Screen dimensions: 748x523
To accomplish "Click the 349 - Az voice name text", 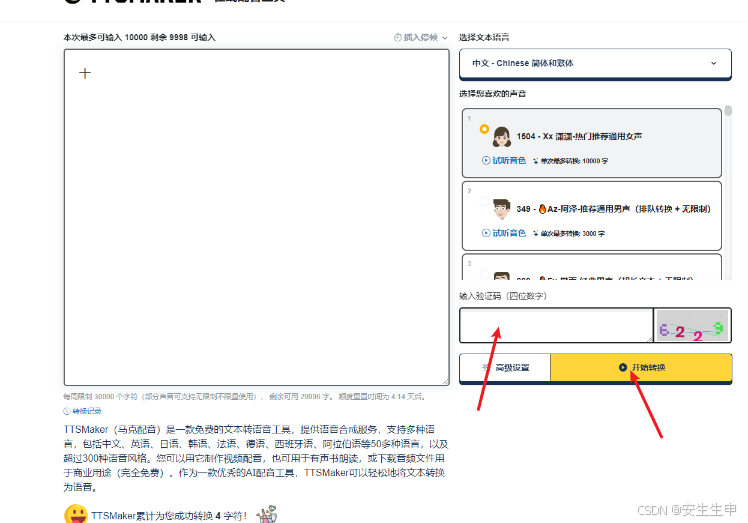I will click(x=613, y=209).
